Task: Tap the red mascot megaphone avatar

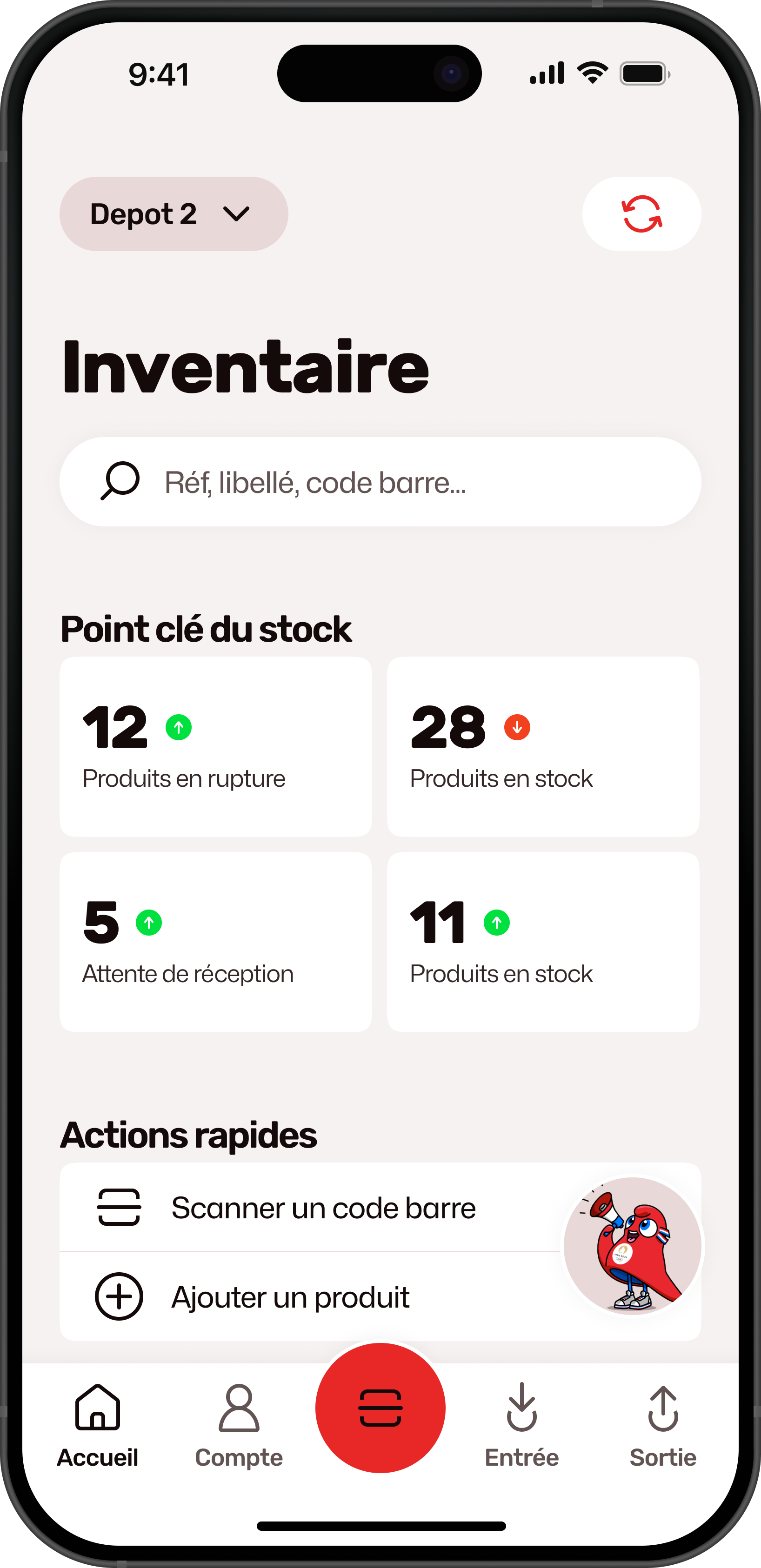Action: pyautogui.click(x=632, y=1245)
